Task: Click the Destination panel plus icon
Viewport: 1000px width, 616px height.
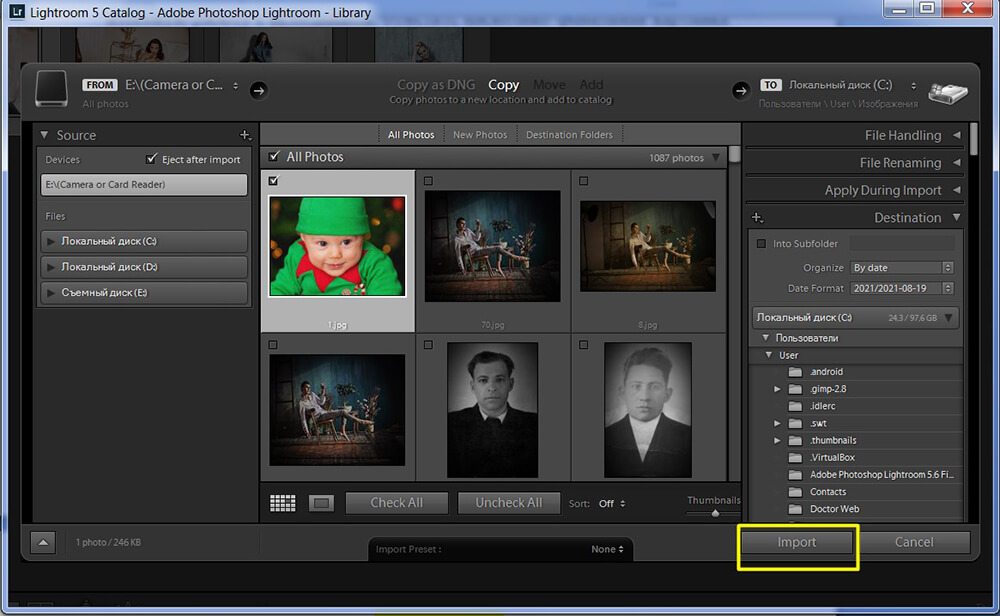Action: (758, 218)
